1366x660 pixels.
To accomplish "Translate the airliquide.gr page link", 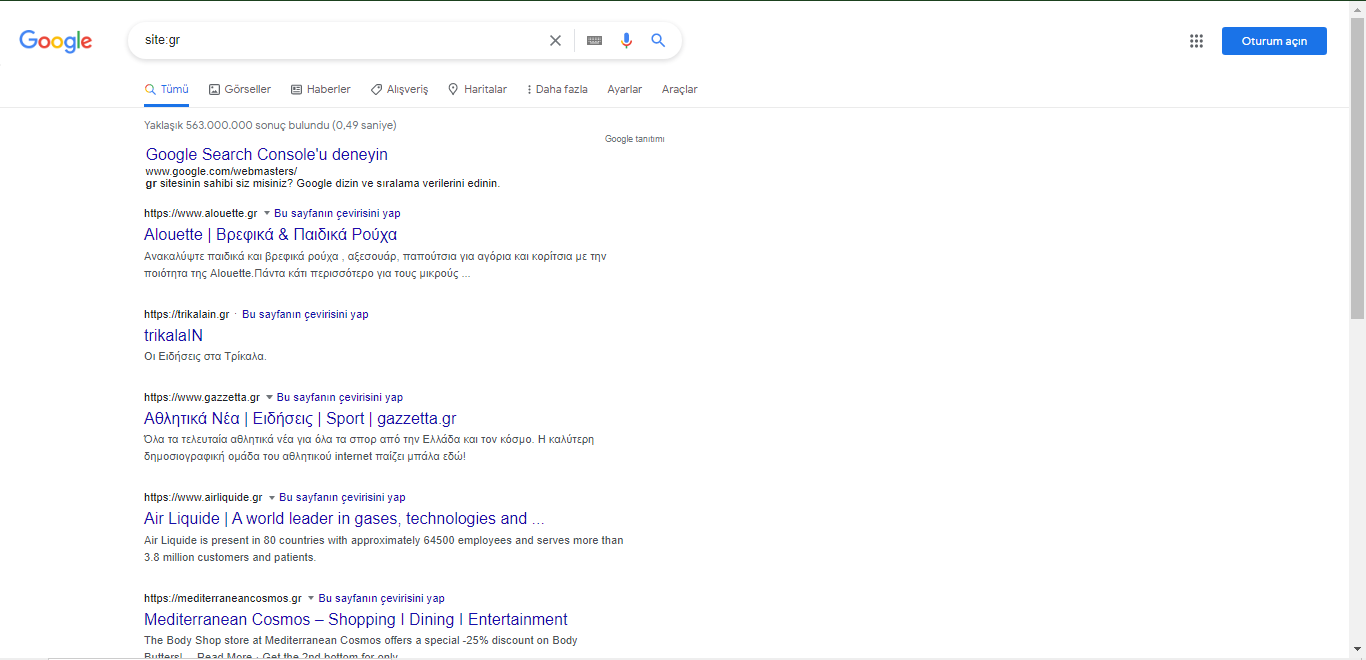I will point(342,498).
